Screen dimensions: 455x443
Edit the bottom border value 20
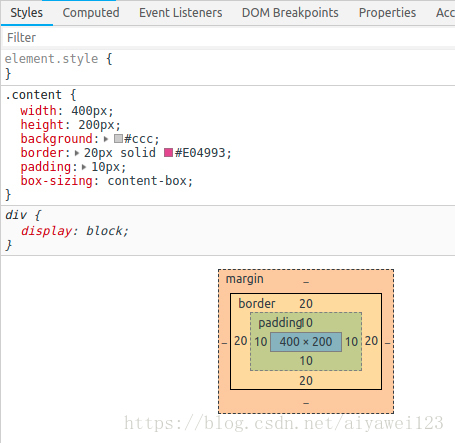coord(306,380)
